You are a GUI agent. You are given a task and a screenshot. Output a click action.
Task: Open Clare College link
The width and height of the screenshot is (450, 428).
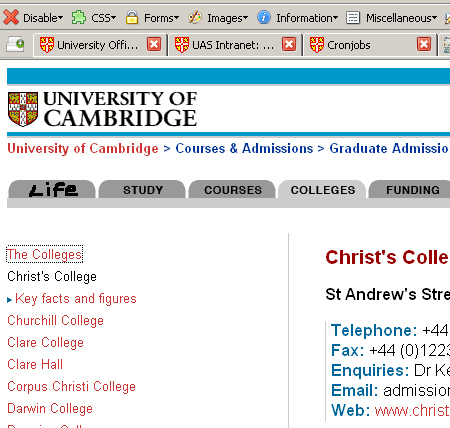(45, 342)
